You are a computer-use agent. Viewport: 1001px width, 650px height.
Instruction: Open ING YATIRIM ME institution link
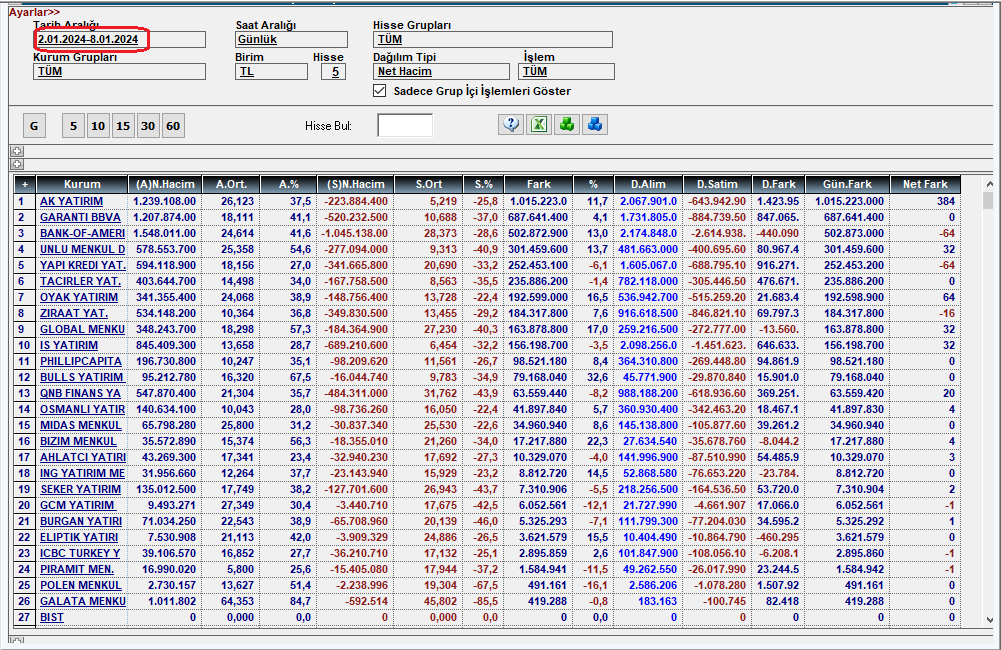click(x=82, y=473)
